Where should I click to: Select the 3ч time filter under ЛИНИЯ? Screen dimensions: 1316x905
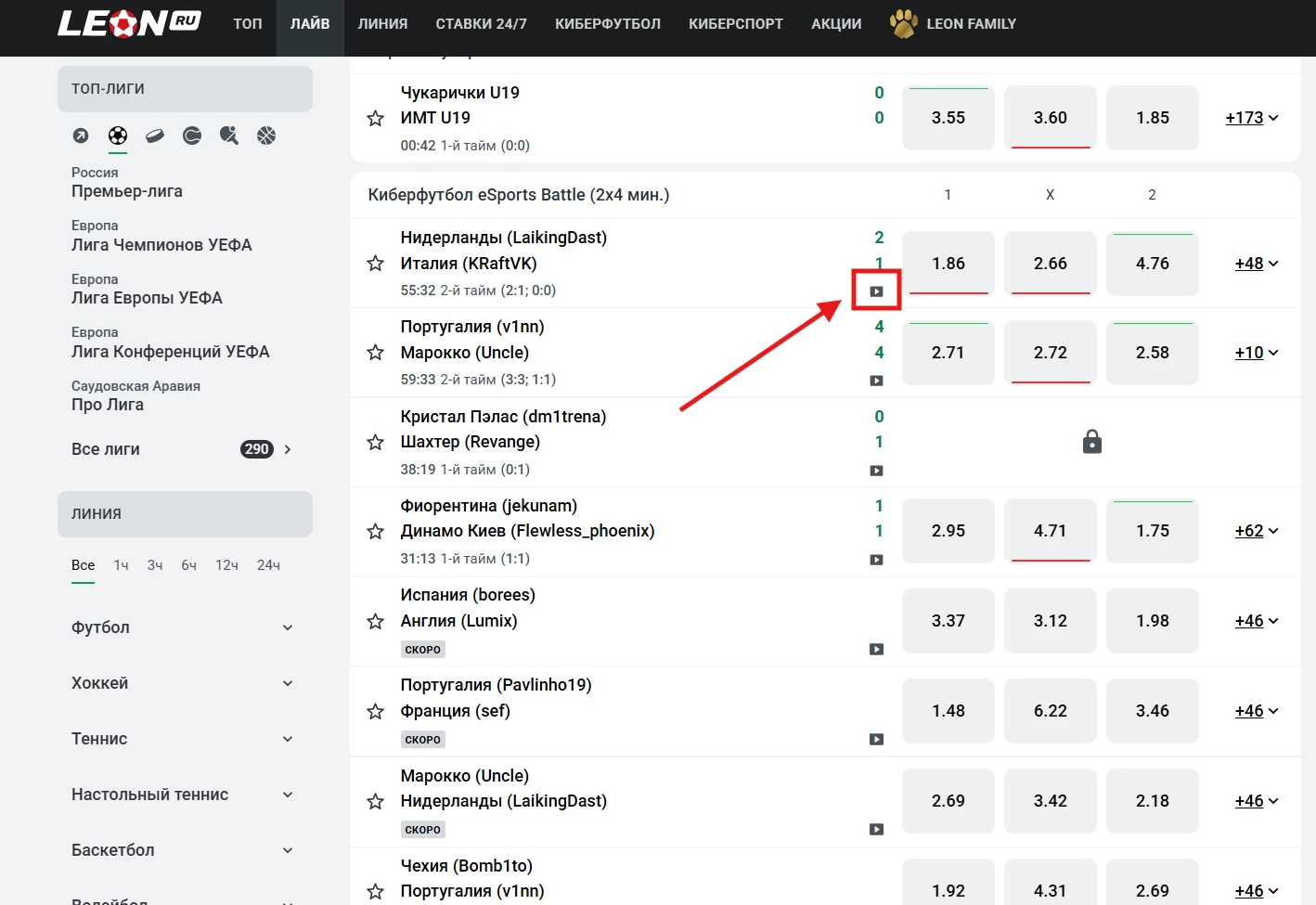[155, 565]
